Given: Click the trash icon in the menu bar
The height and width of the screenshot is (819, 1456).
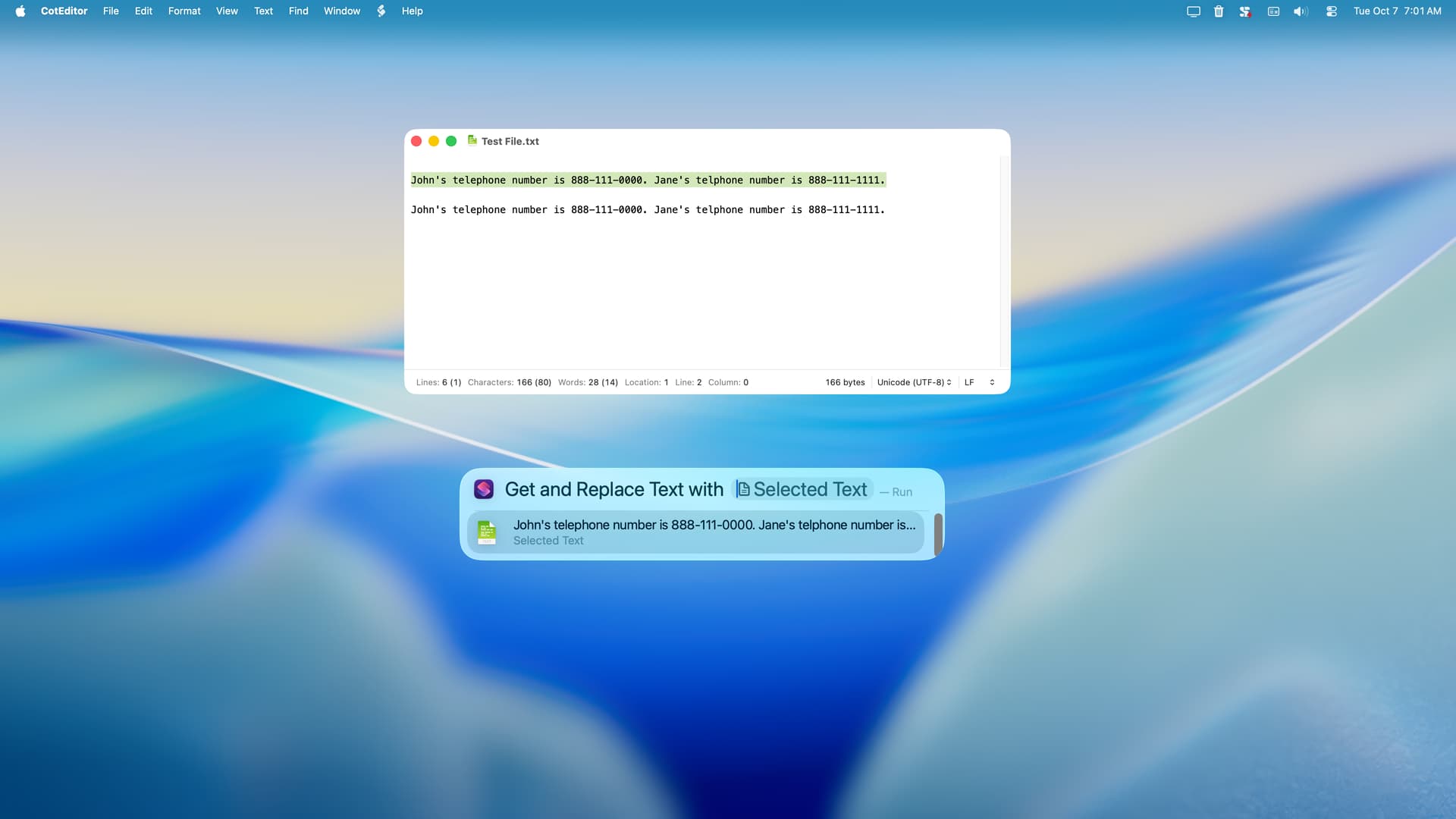Looking at the screenshot, I should pyautogui.click(x=1219, y=11).
